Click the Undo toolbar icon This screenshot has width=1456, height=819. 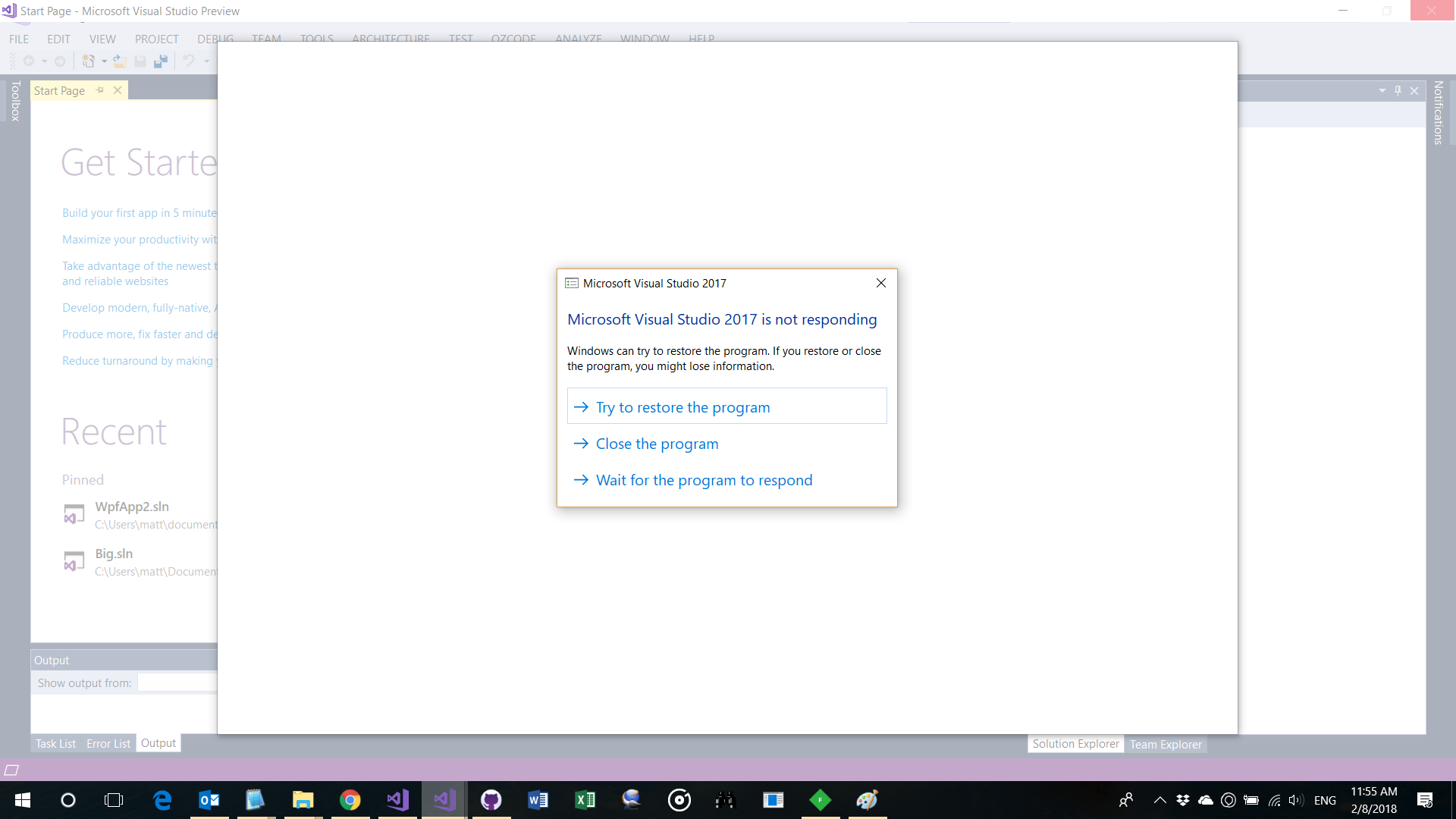[189, 61]
